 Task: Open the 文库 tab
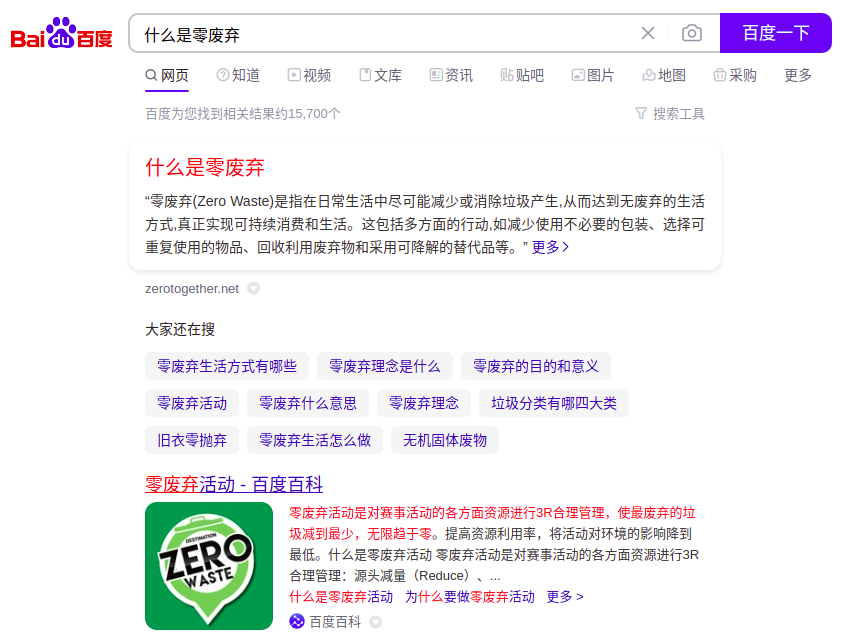[381, 75]
